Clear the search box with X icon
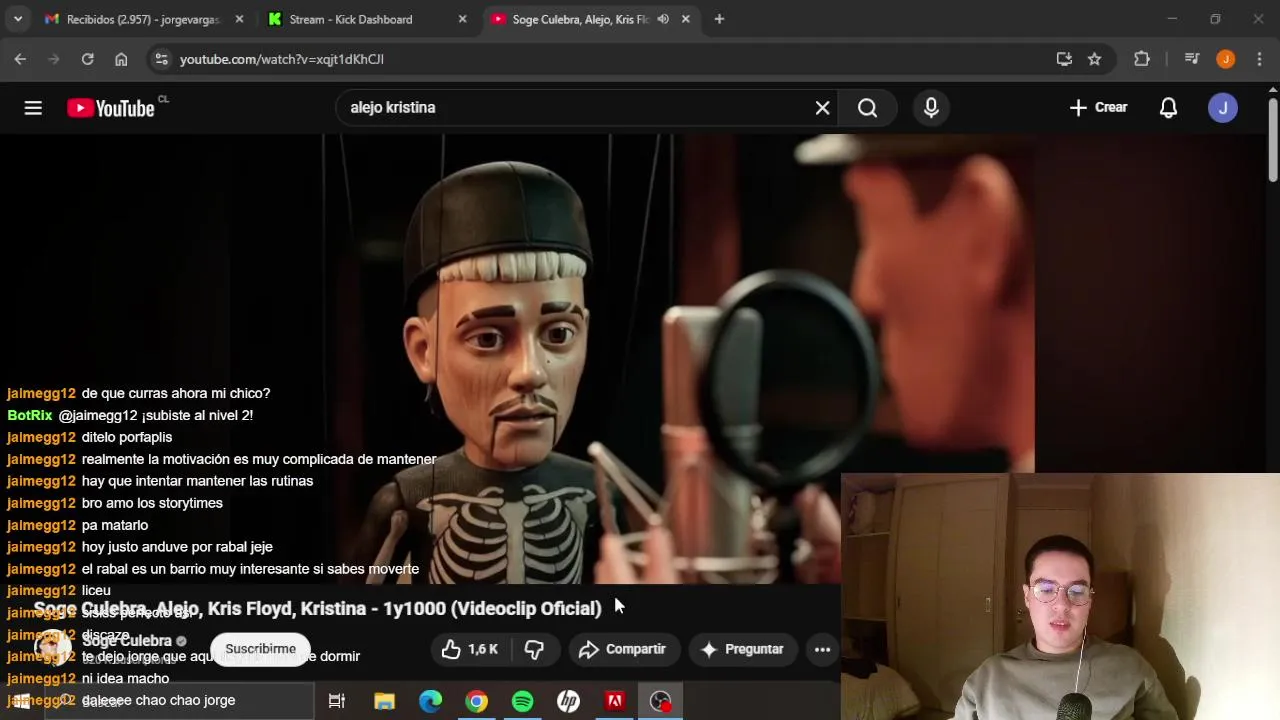This screenshot has width=1280, height=720. (x=822, y=108)
